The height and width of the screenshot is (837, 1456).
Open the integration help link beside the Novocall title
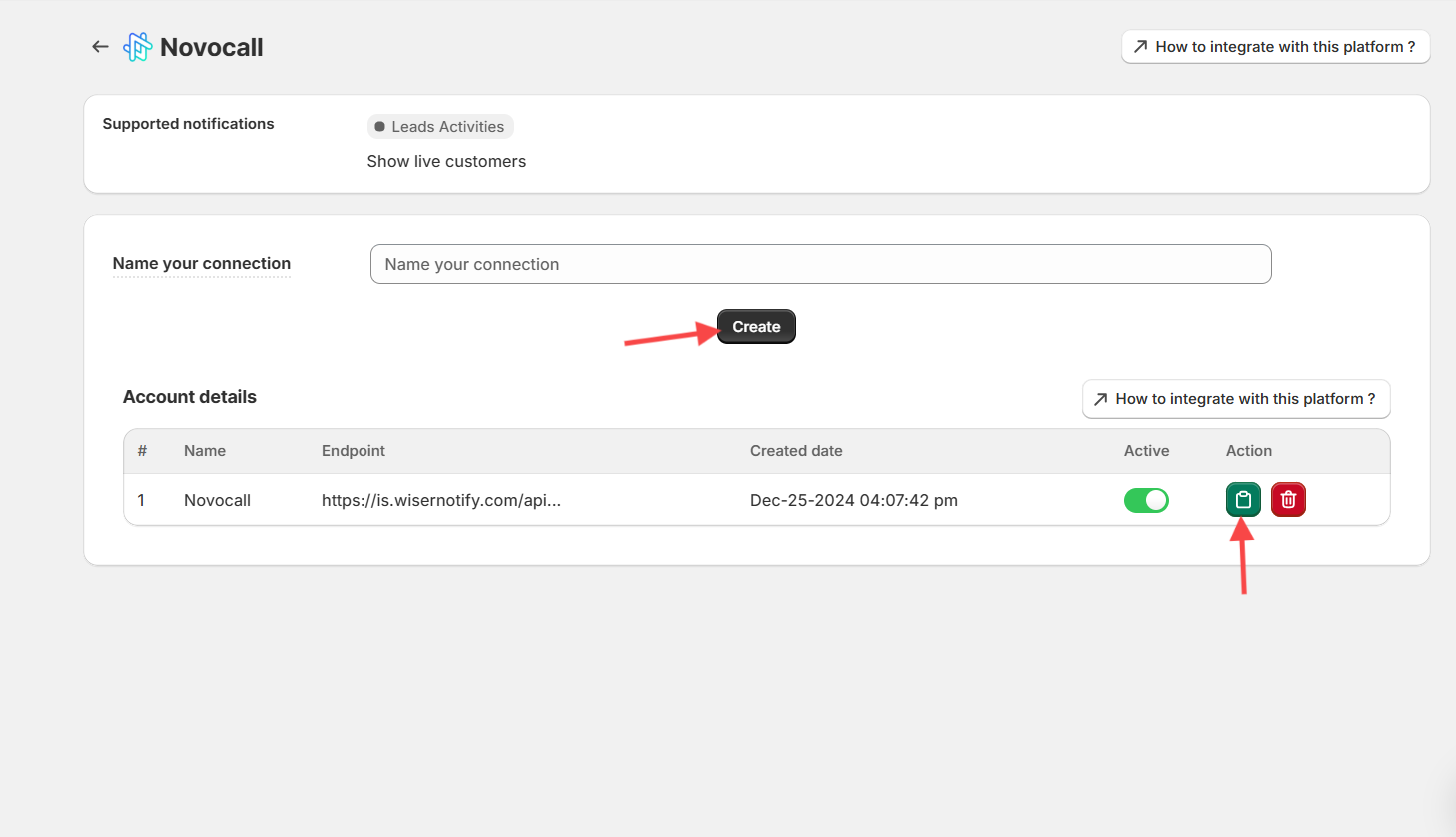[x=1275, y=47]
